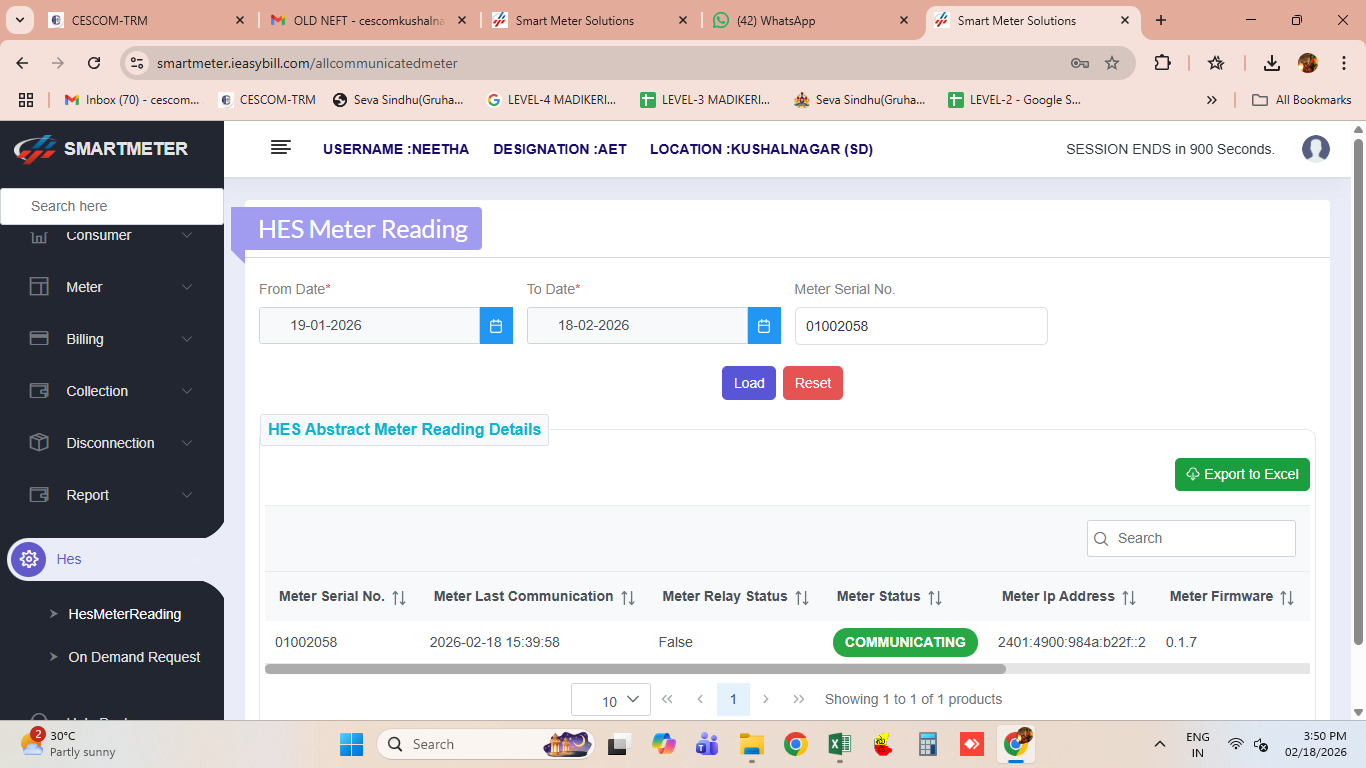Click the browser address bar URL
This screenshot has width=1366, height=768.
coord(307,63)
